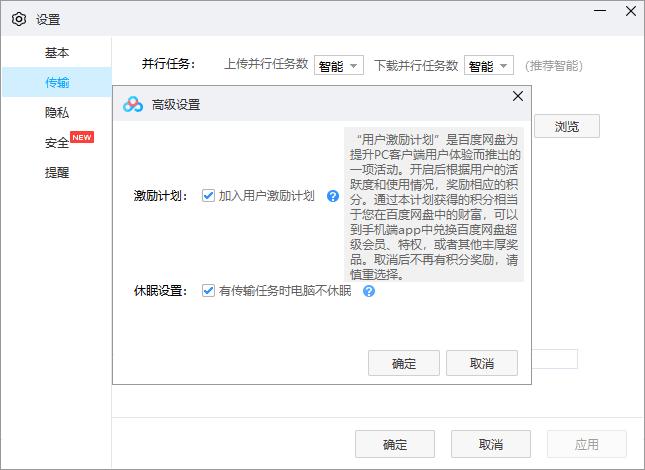Click 确定 at bottom of 设置 window
The height and width of the screenshot is (470, 645).
(395, 444)
